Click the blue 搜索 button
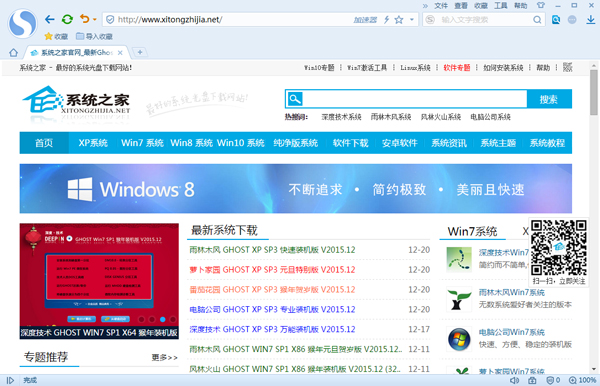The height and width of the screenshot is (386, 600). (x=549, y=99)
